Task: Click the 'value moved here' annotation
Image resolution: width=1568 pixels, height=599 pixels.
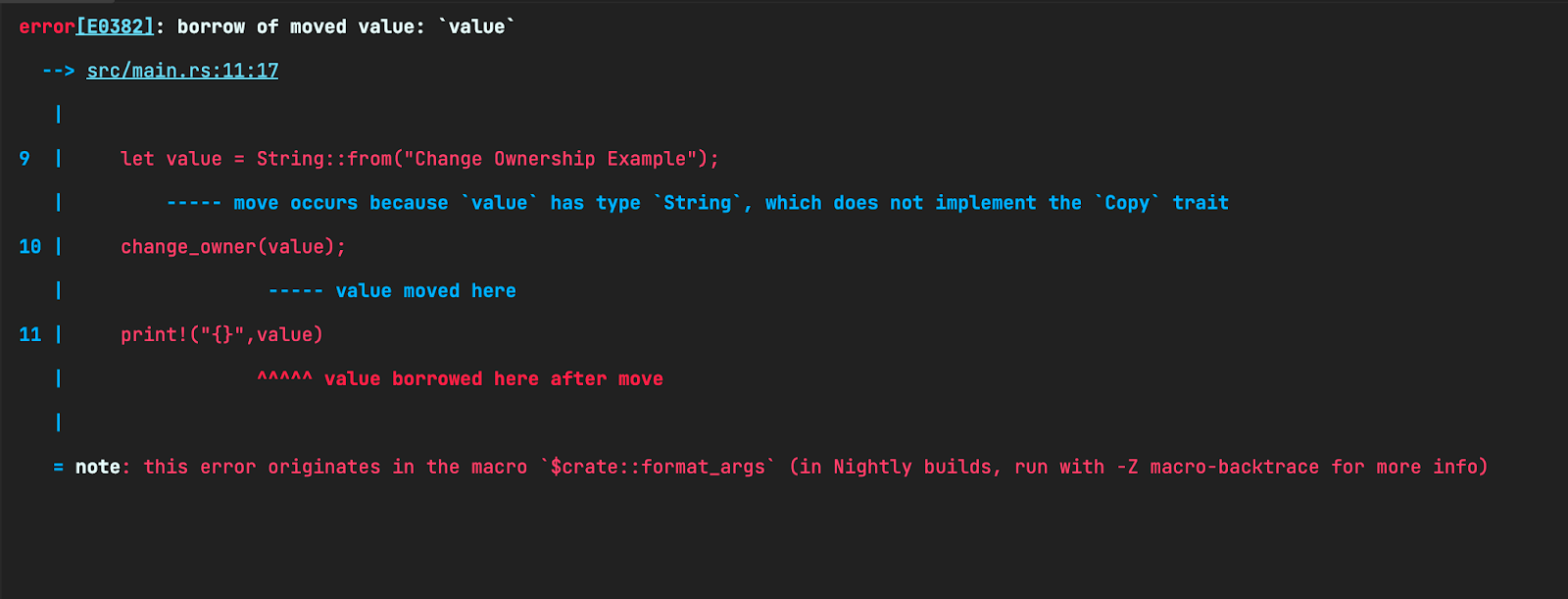Action: 425,291
